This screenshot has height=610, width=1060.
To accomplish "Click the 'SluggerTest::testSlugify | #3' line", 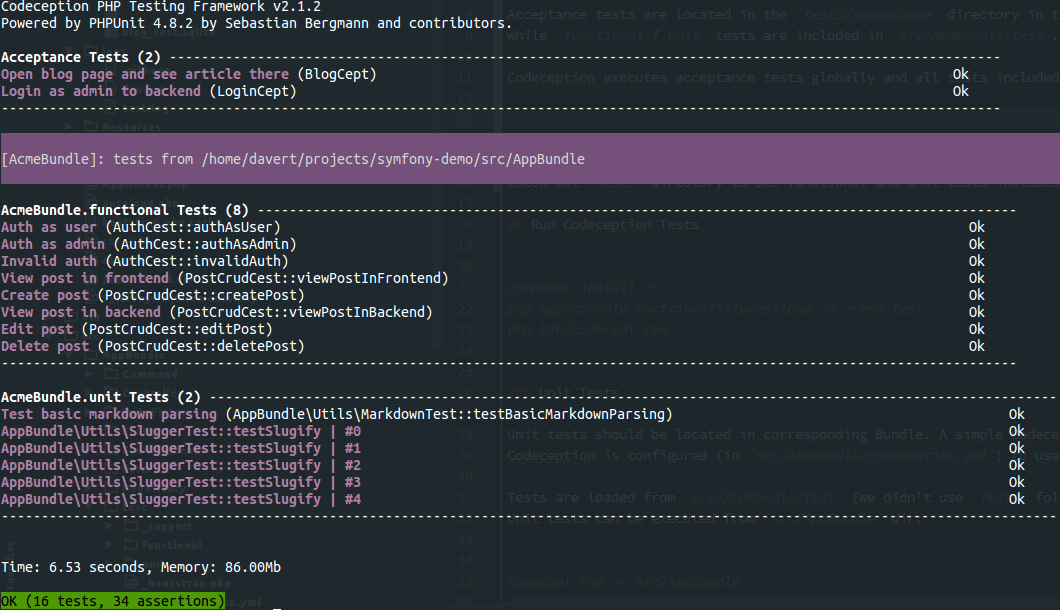I will click(181, 482).
